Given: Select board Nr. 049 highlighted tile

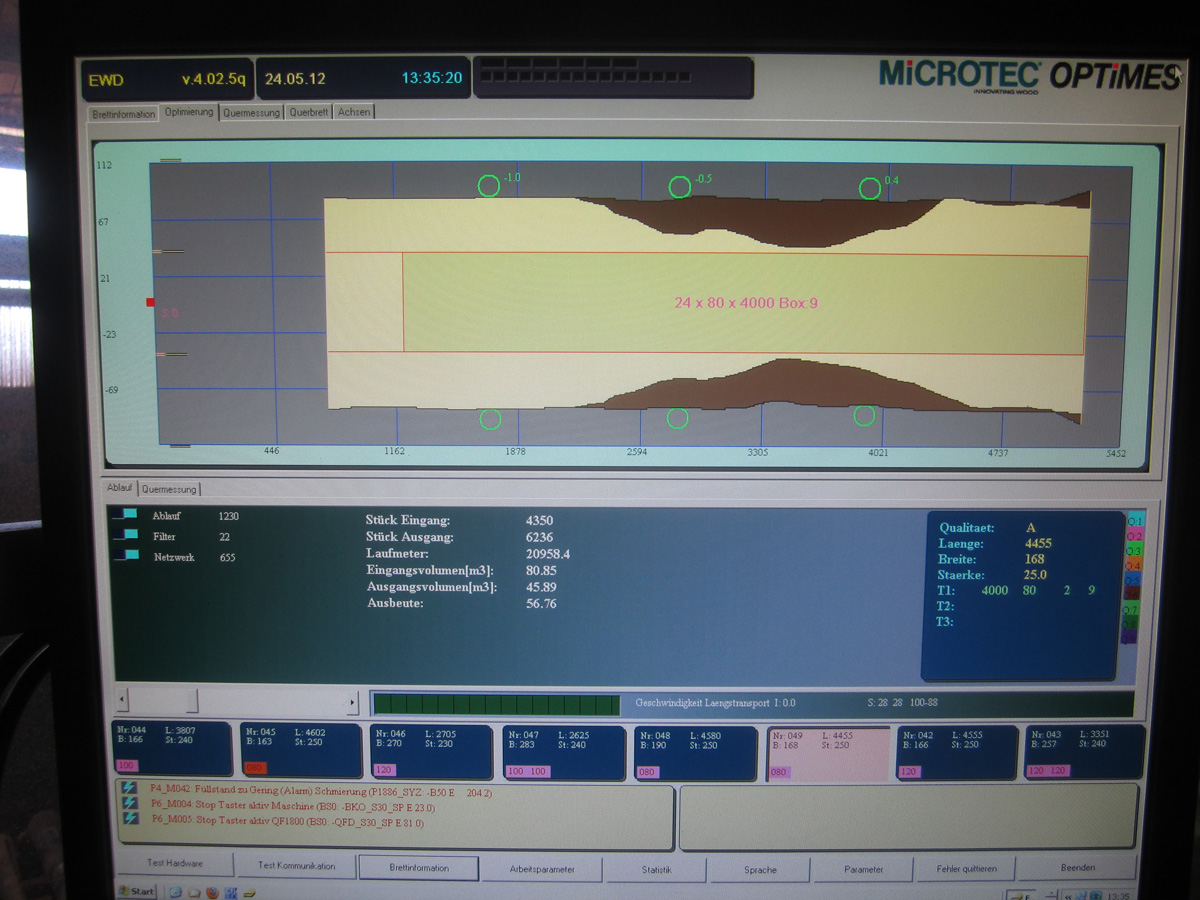Looking at the screenshot, I should coord(828,753).
